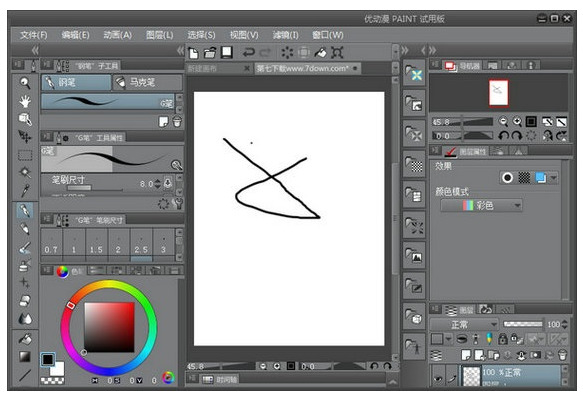The width and height of the screenshot is (583, 399).
Task: Select the 100%正常 layer row
Action: [x=512, y=376]
